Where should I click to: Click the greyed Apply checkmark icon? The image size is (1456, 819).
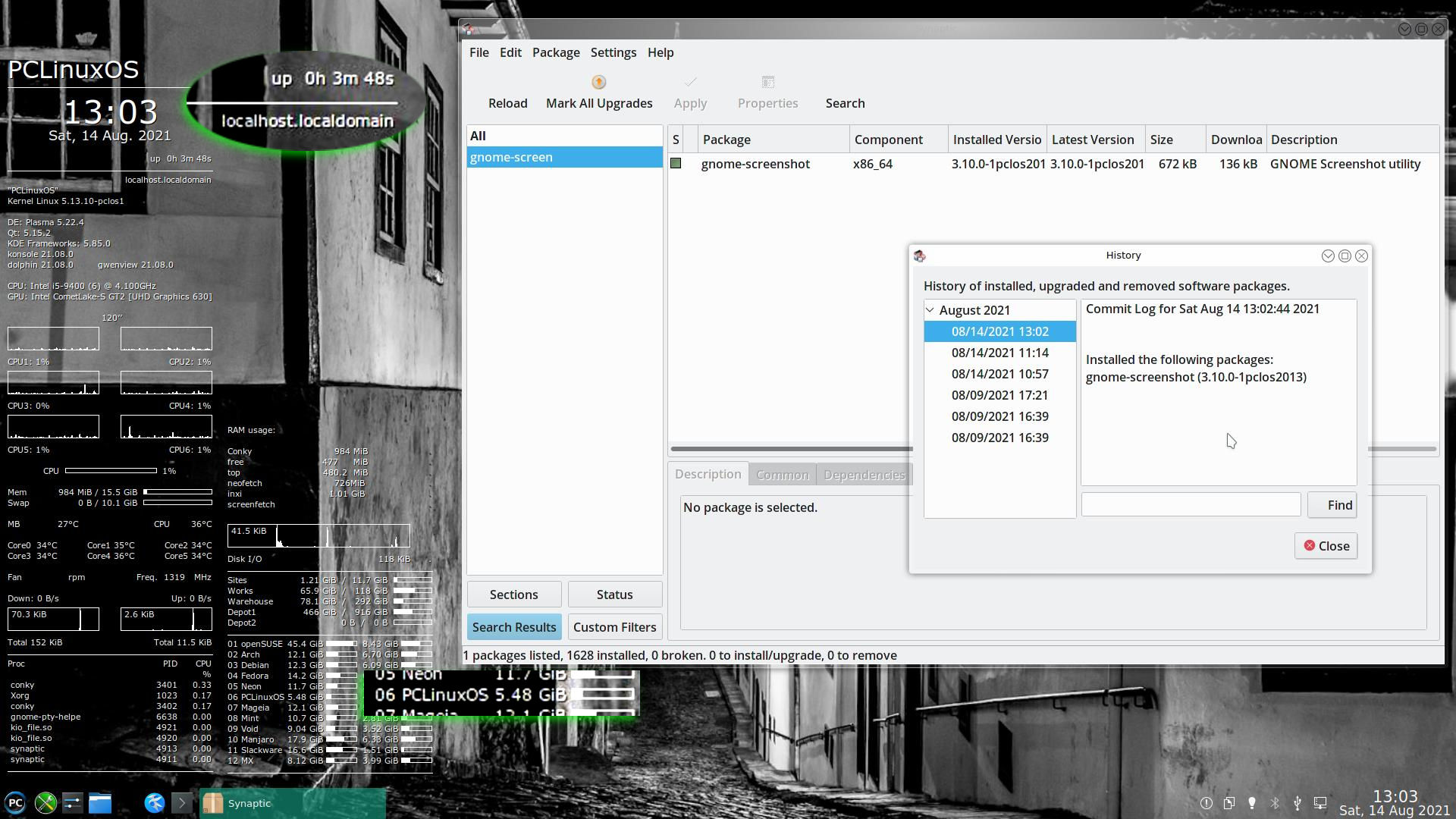(690, 82)
